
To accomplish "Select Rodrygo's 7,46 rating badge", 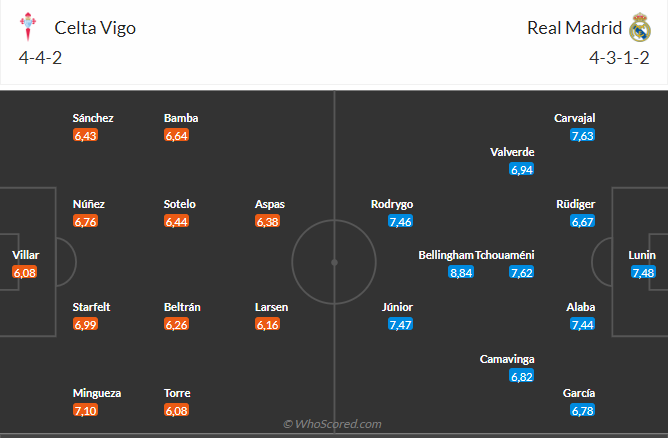I will tap(400, 221).
